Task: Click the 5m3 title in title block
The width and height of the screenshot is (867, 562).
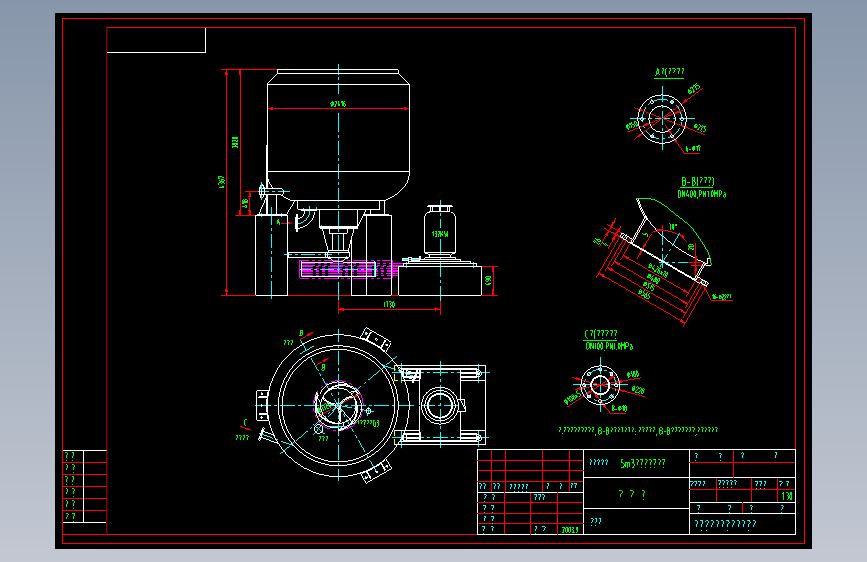Action: coord(643,464)
